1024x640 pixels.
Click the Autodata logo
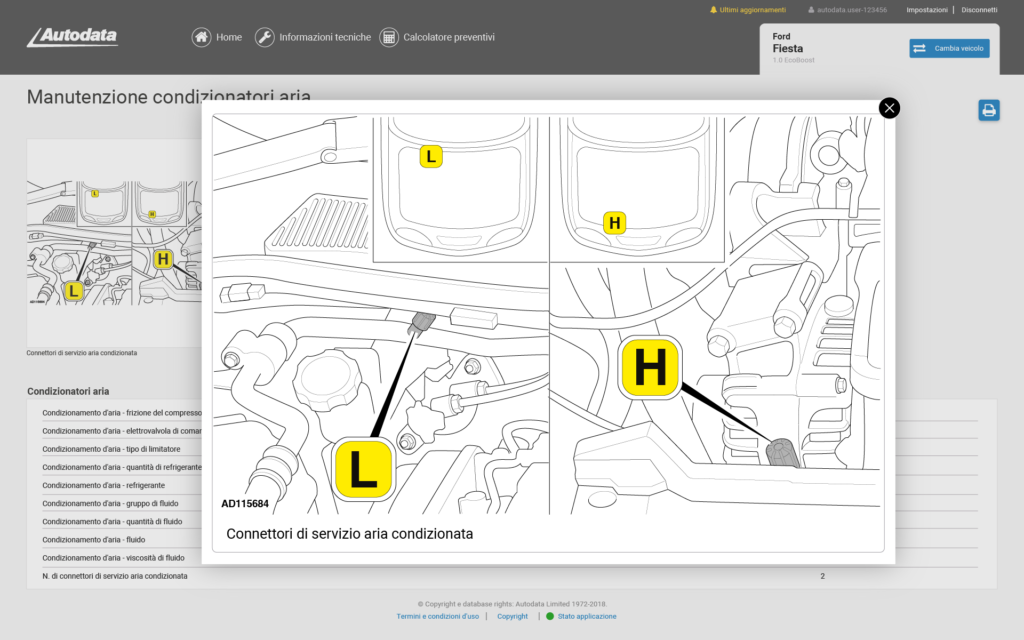tap(73, 37)
